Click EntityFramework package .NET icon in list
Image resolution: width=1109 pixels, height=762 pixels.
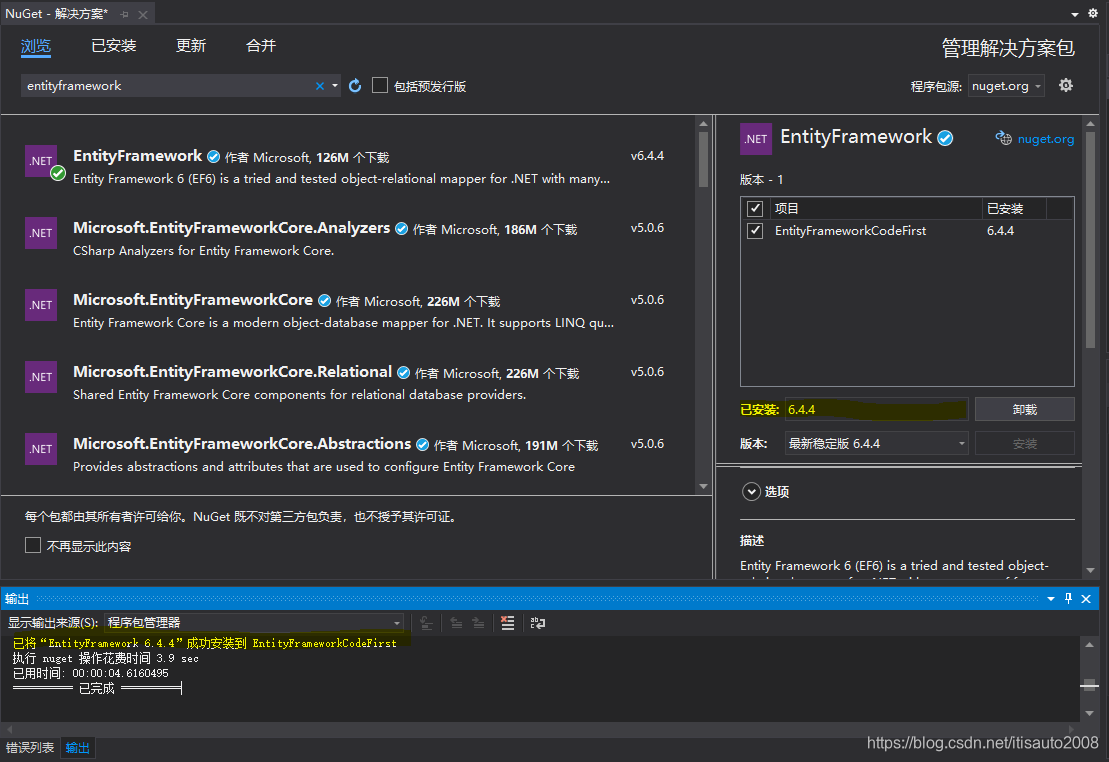41,161
